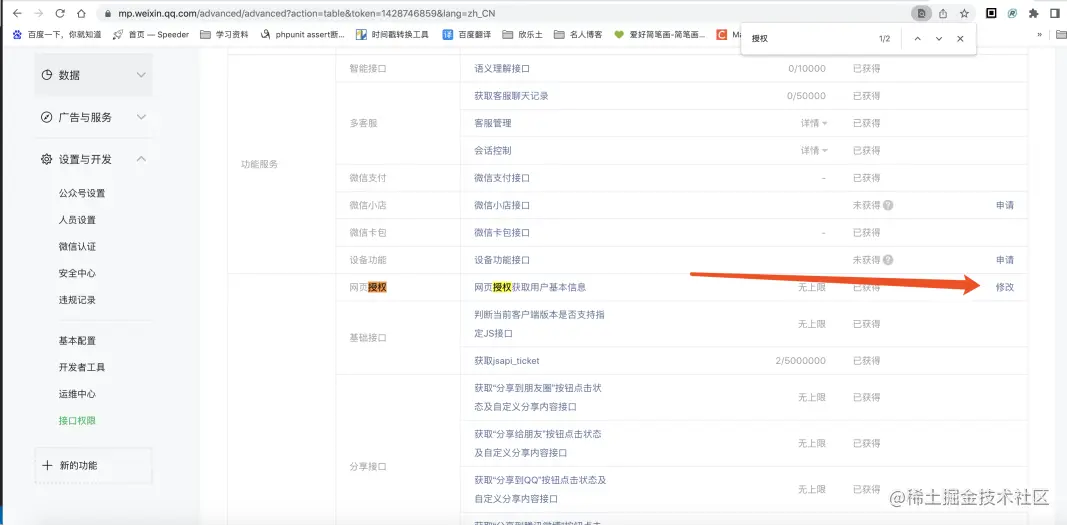This screenshot has width=1067, height=525.
Task: Open 微信认证 in sidebar
Action: (78, 246)
